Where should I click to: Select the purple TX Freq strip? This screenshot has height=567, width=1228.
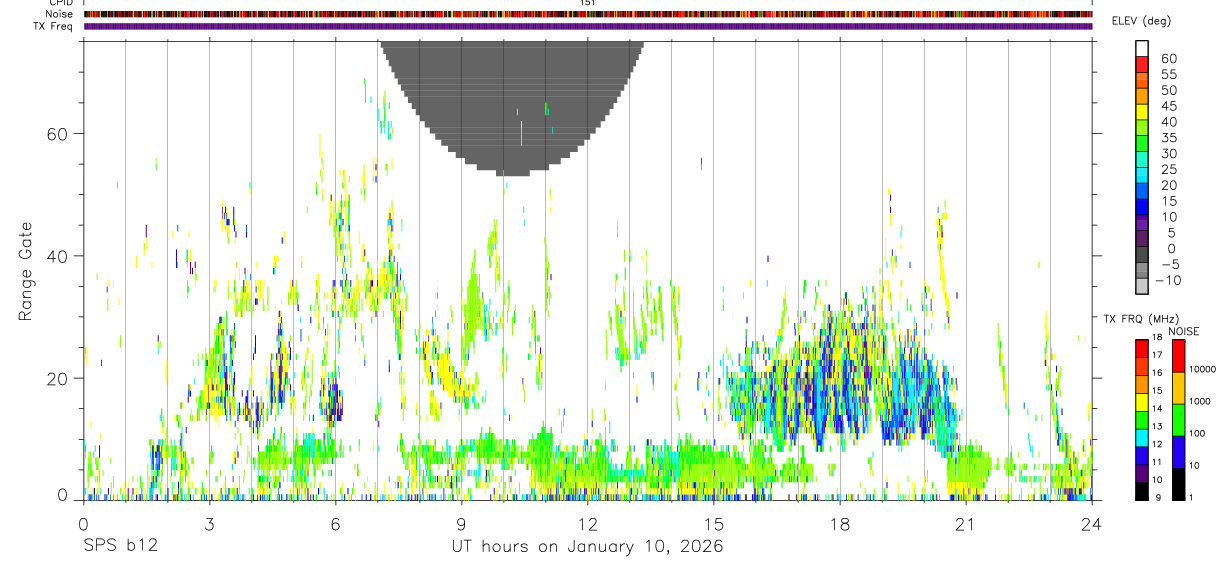(587, 26)
